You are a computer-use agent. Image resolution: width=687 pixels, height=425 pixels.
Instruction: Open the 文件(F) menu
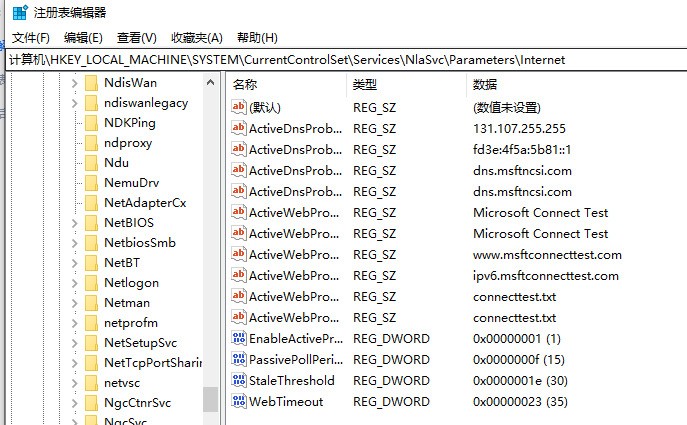(x=31, y=38)
